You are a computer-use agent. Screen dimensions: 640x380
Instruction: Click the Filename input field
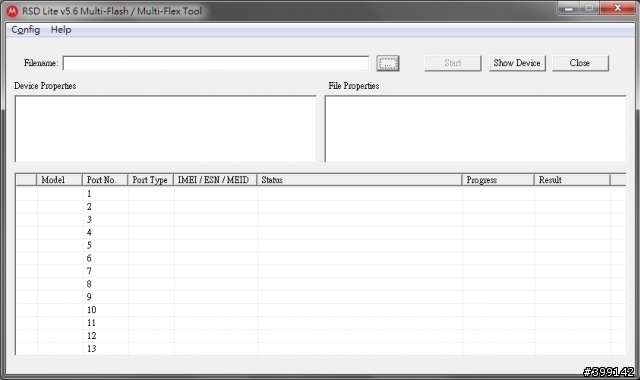tap(216, 63)
